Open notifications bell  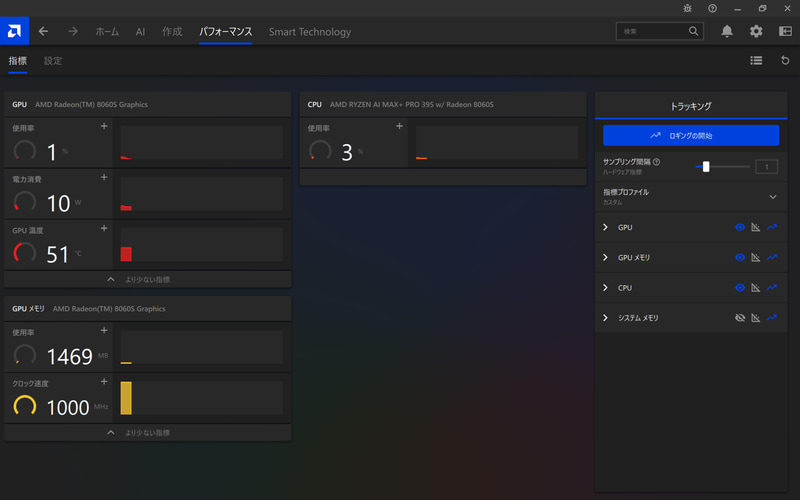click(727, 31)
